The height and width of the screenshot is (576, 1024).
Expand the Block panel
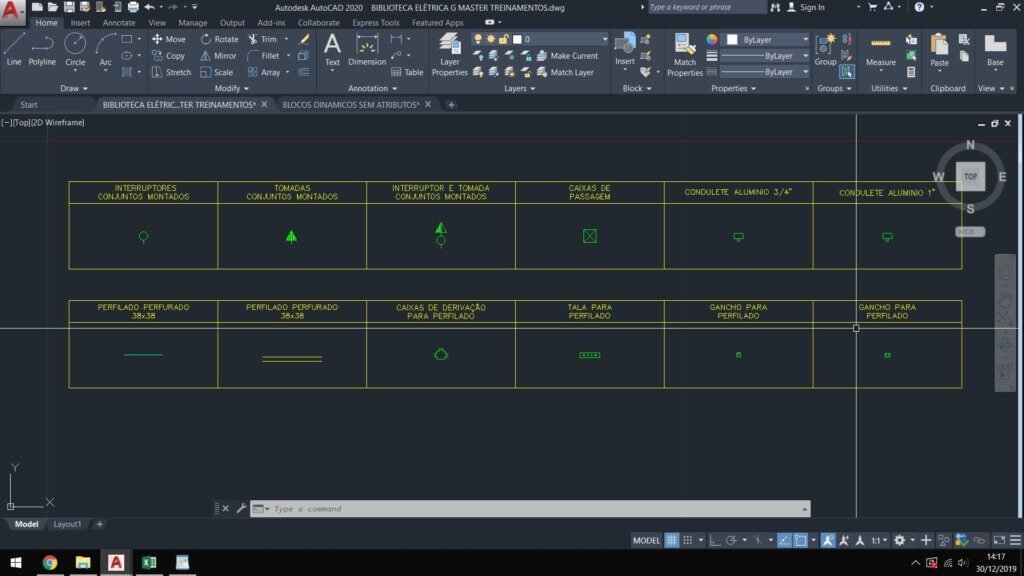[x=637, y=88]
